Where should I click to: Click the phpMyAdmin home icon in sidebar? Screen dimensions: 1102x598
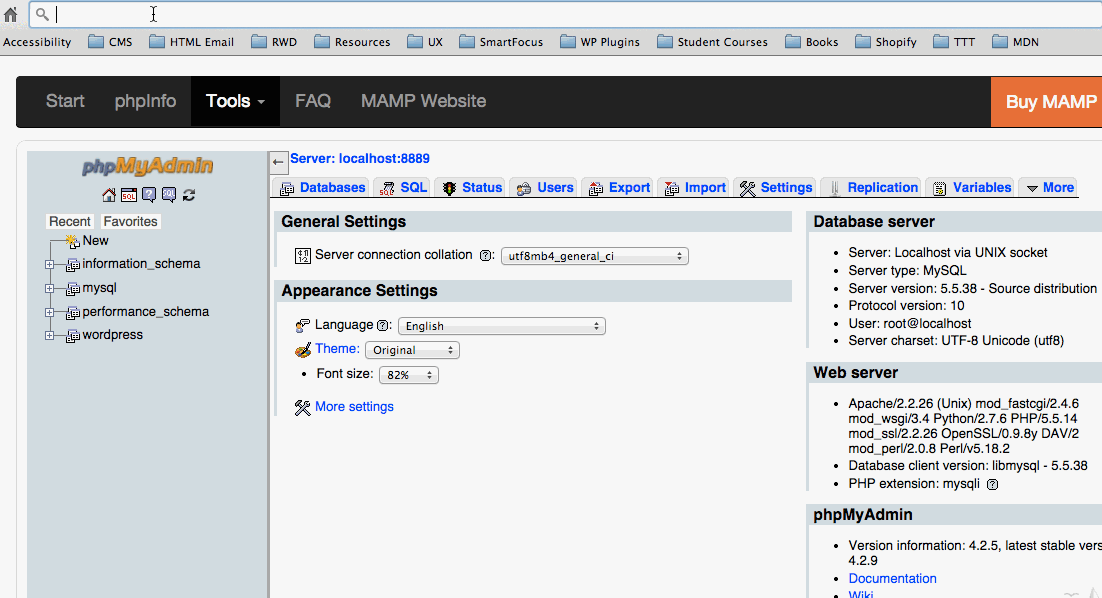point(109,195)
